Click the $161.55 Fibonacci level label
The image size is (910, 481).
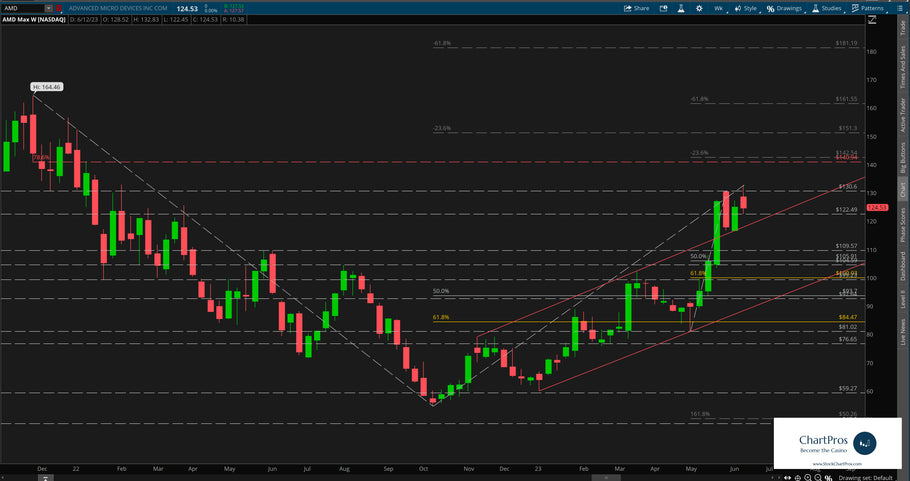coord(846,99)
